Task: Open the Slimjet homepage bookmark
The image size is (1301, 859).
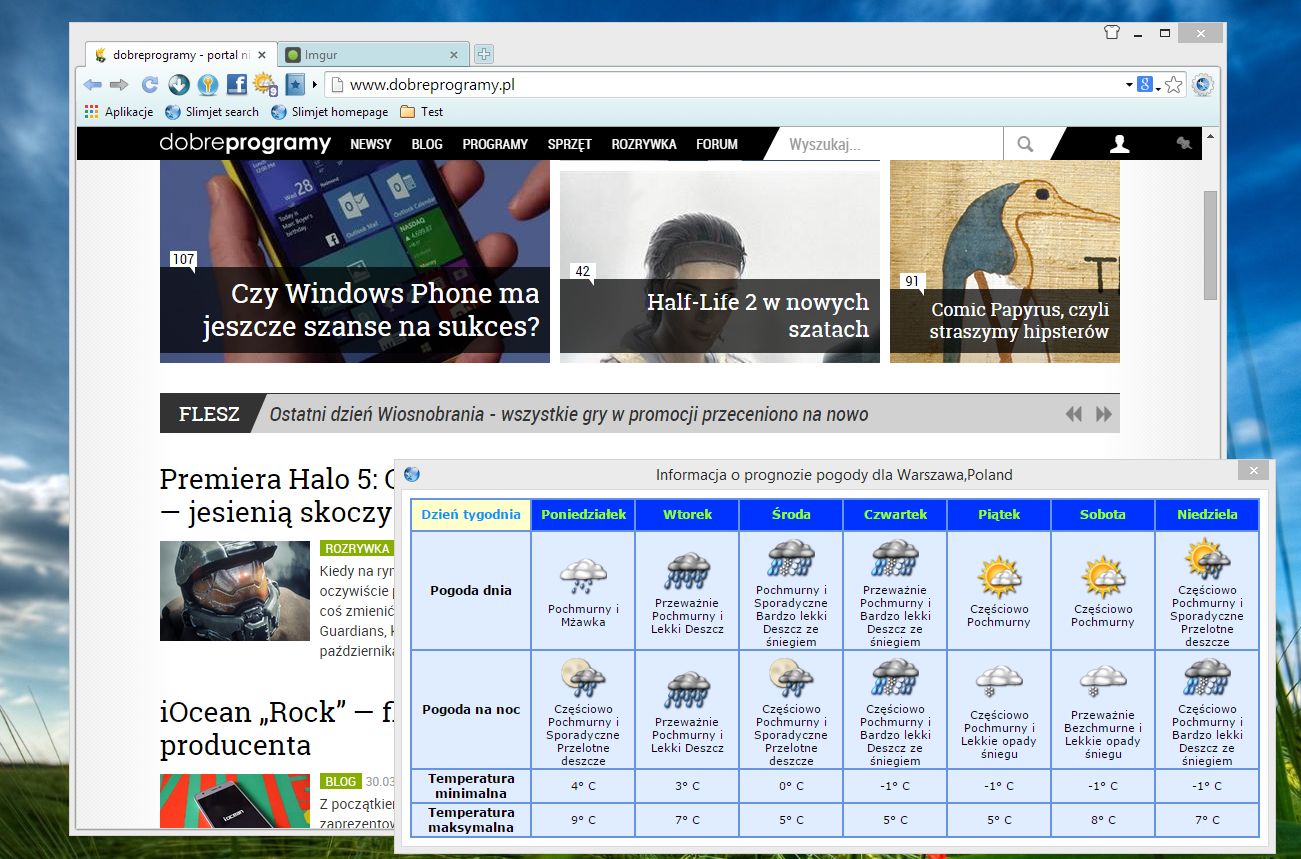Action: tap(329, 112)
